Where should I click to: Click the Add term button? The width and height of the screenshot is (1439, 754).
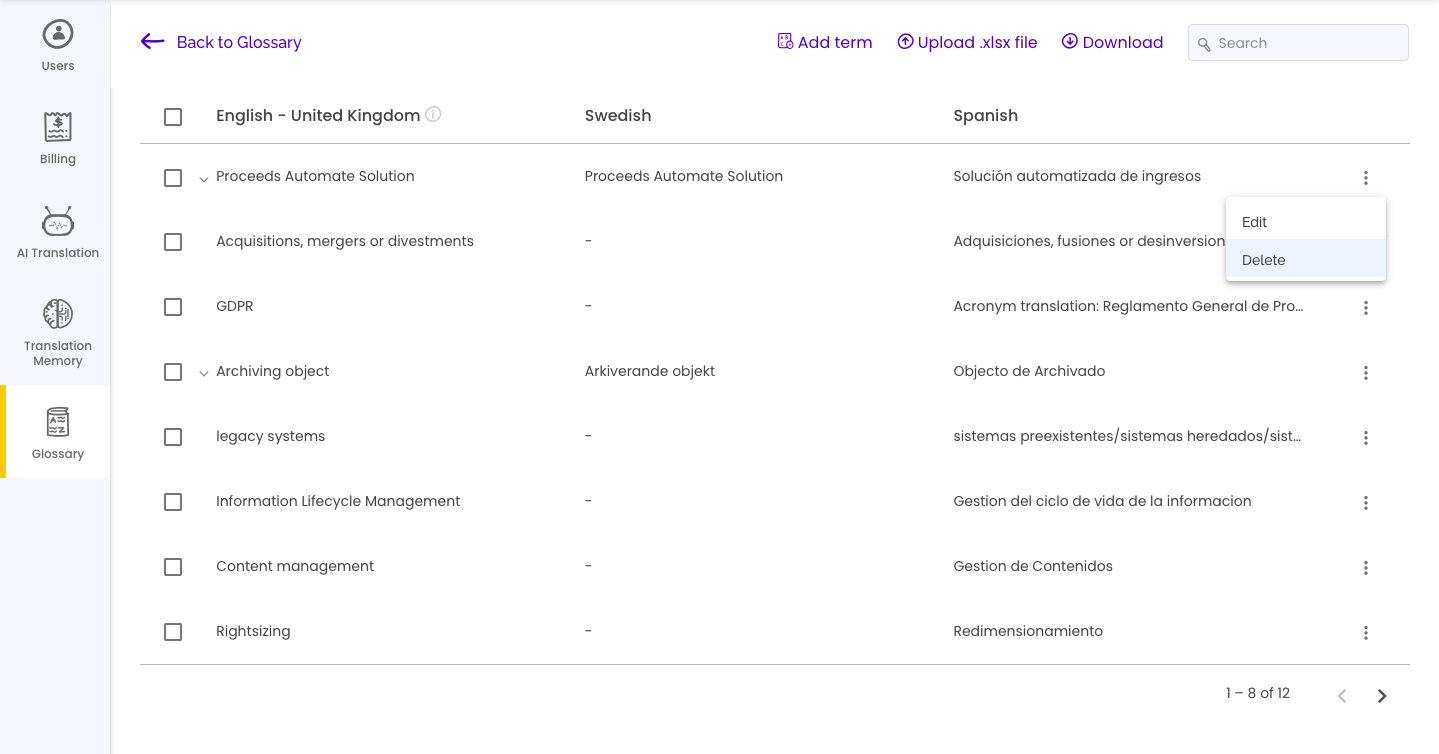click(x=824, y=42)
